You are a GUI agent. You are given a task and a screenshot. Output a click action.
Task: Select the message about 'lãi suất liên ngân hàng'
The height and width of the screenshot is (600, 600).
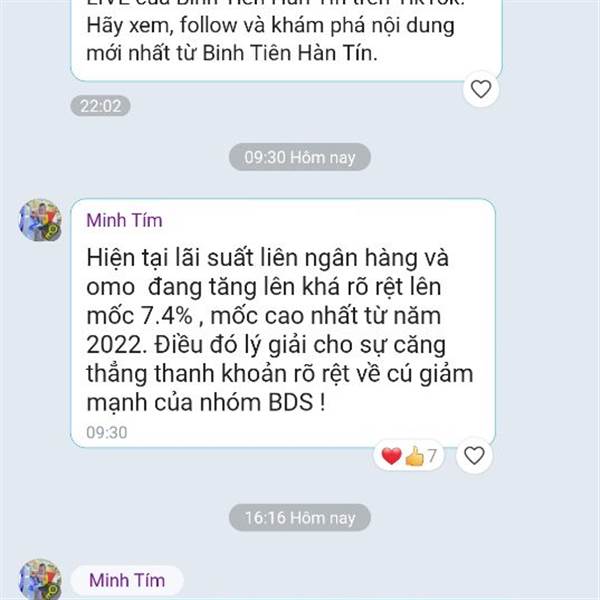coord(283,323)
